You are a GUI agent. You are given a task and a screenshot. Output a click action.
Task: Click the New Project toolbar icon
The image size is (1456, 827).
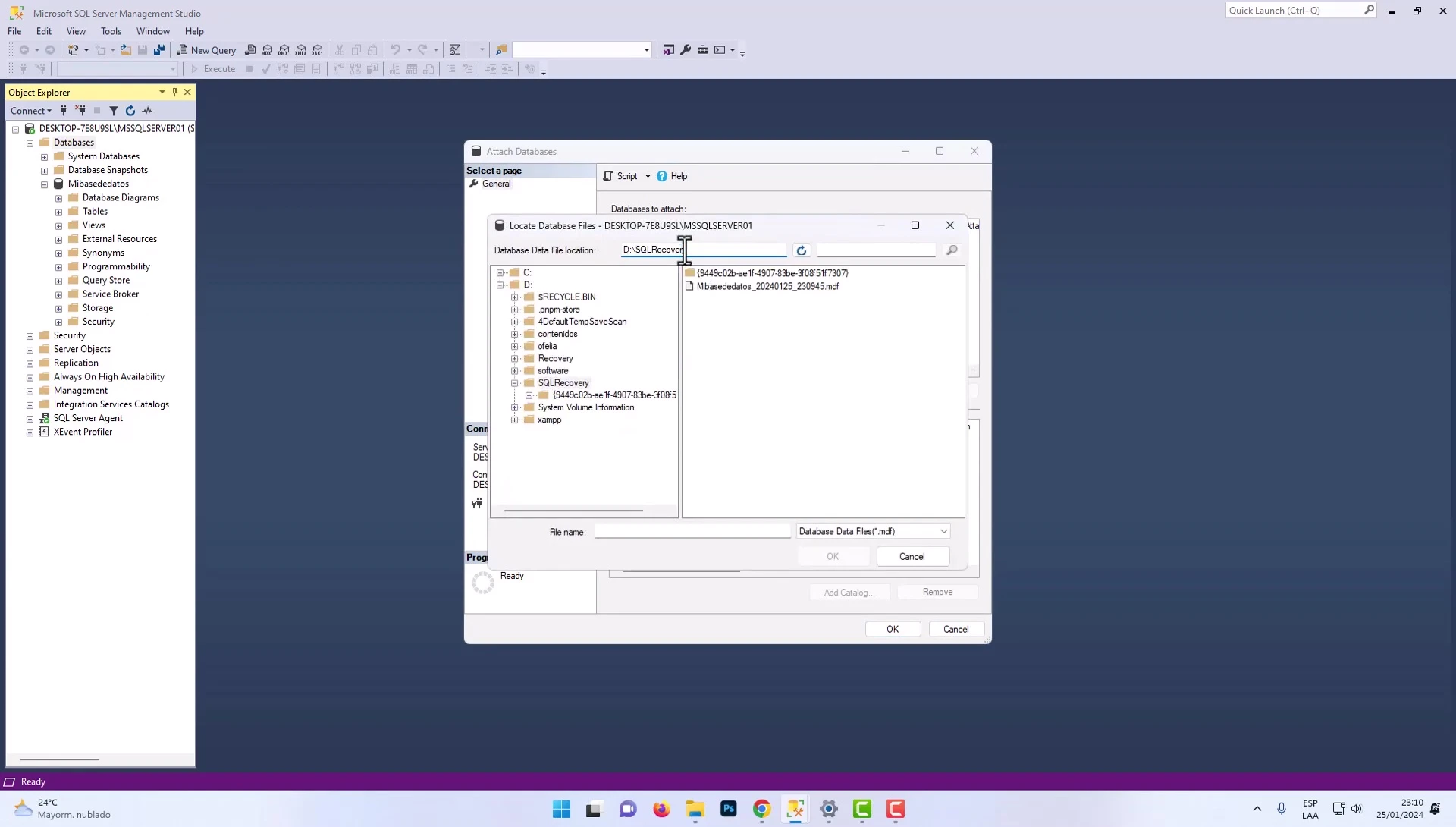74,50
